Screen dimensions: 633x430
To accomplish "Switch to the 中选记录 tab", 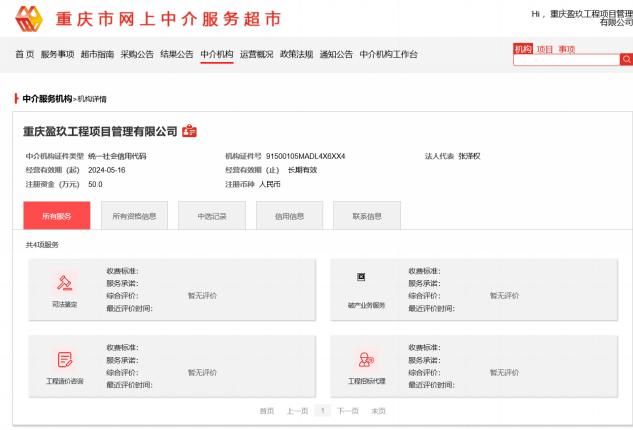I will coord(212,216).
